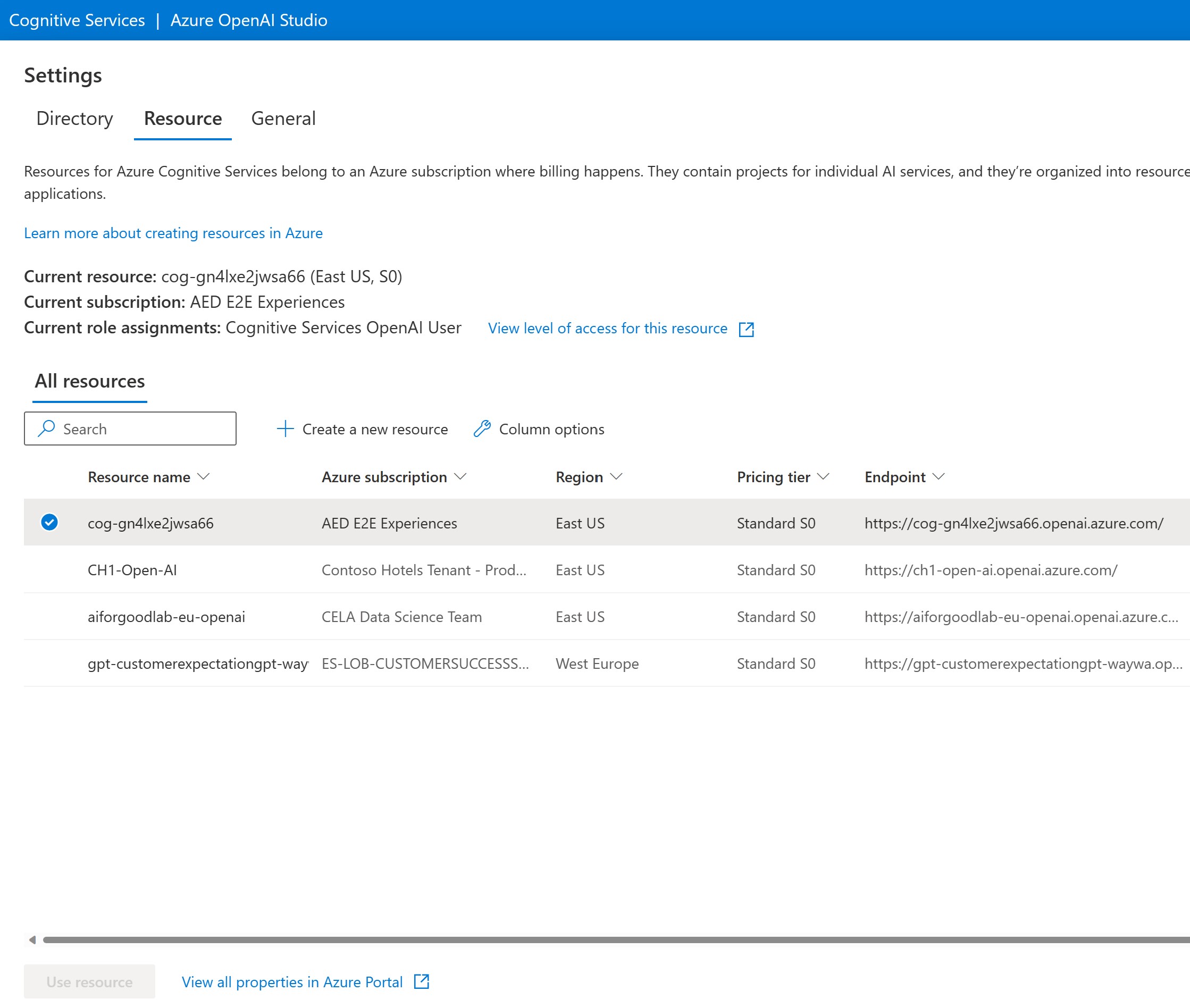Open the creating resources in Azure link

tap(173, 233)
